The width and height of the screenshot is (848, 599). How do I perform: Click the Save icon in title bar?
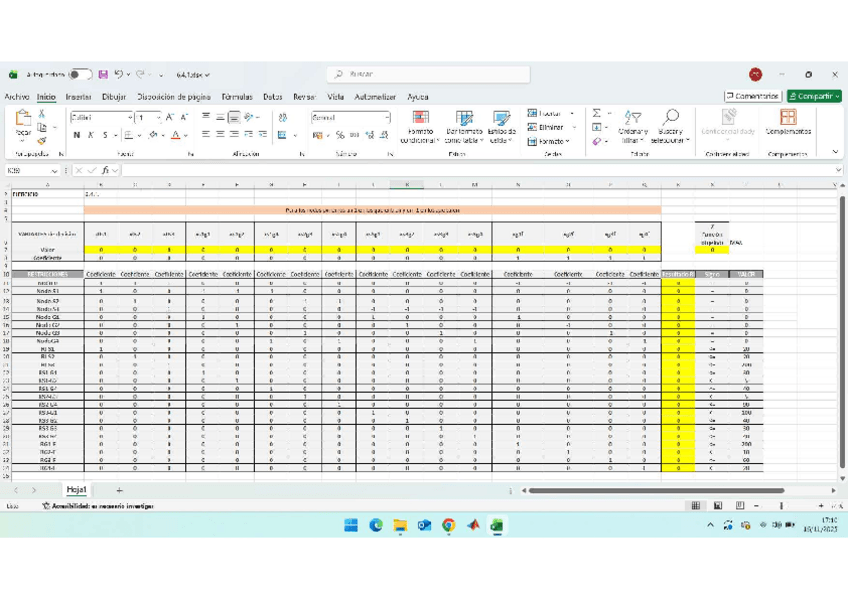pos(103,74)
